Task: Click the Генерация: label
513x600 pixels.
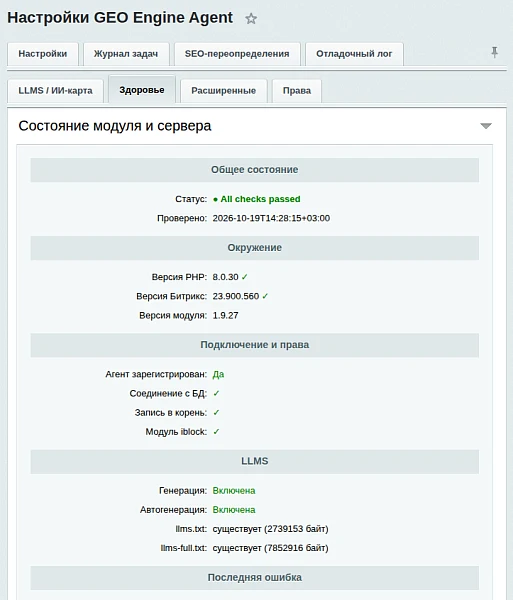Action: 183,491
